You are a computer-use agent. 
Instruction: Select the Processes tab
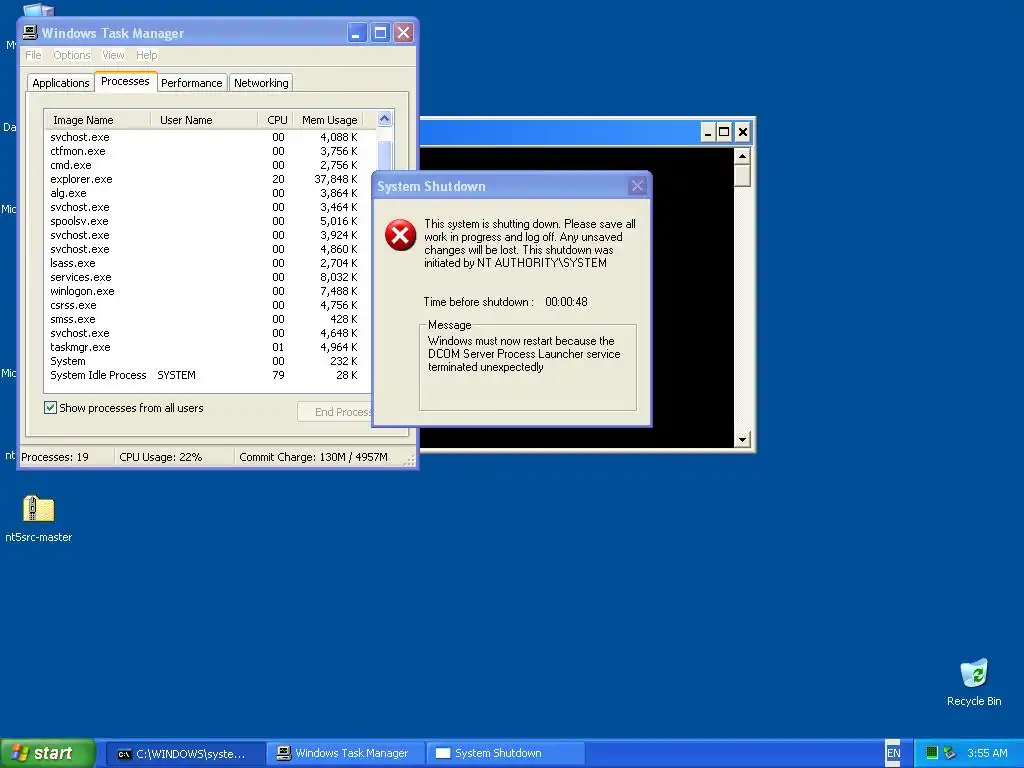click(125, 81)
